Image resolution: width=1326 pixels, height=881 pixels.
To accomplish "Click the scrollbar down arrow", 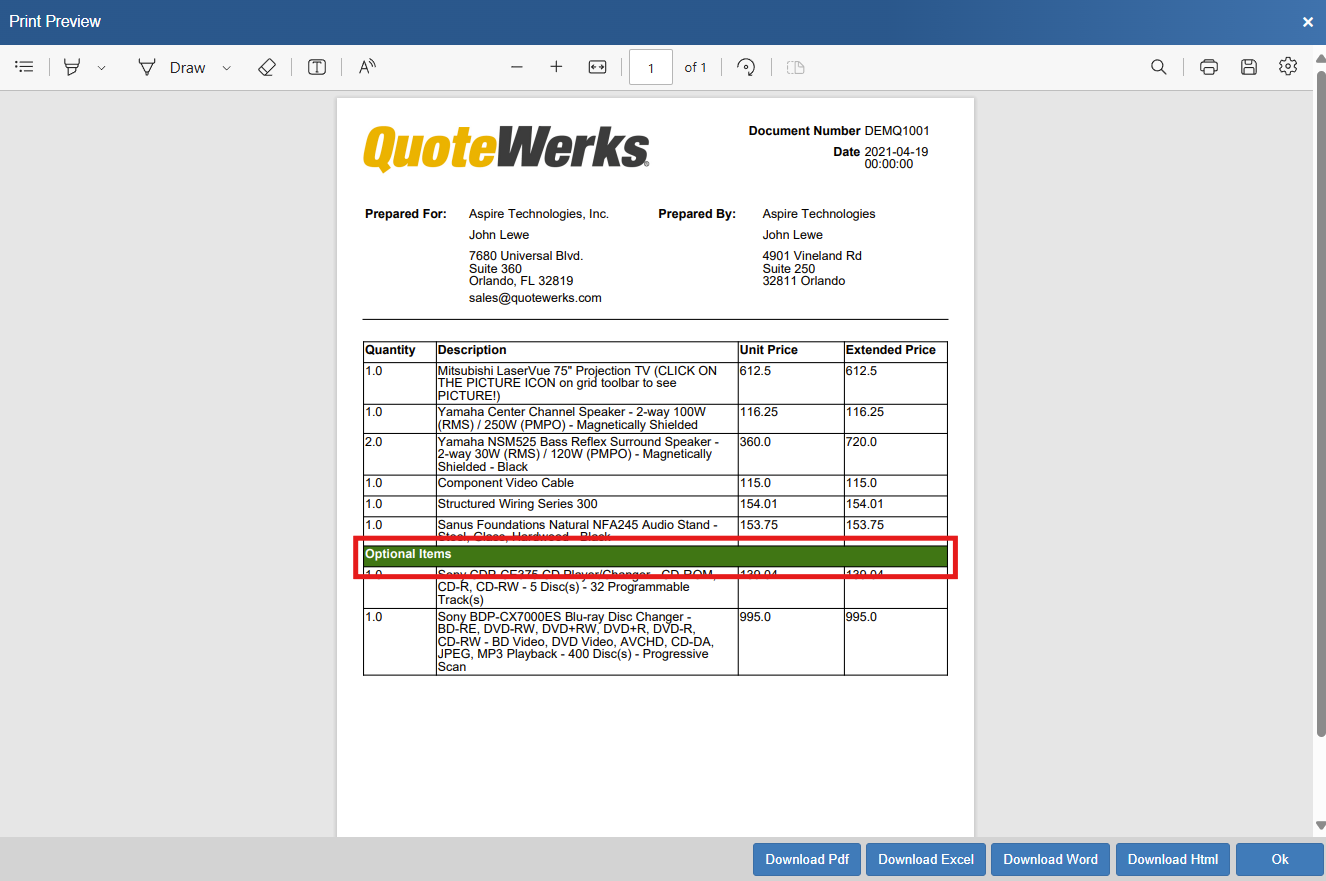I will pos(1319,826).
